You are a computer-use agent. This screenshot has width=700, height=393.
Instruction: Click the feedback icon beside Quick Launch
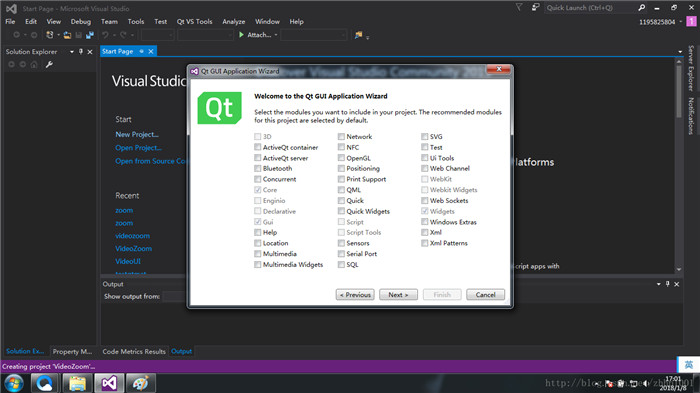535,7
